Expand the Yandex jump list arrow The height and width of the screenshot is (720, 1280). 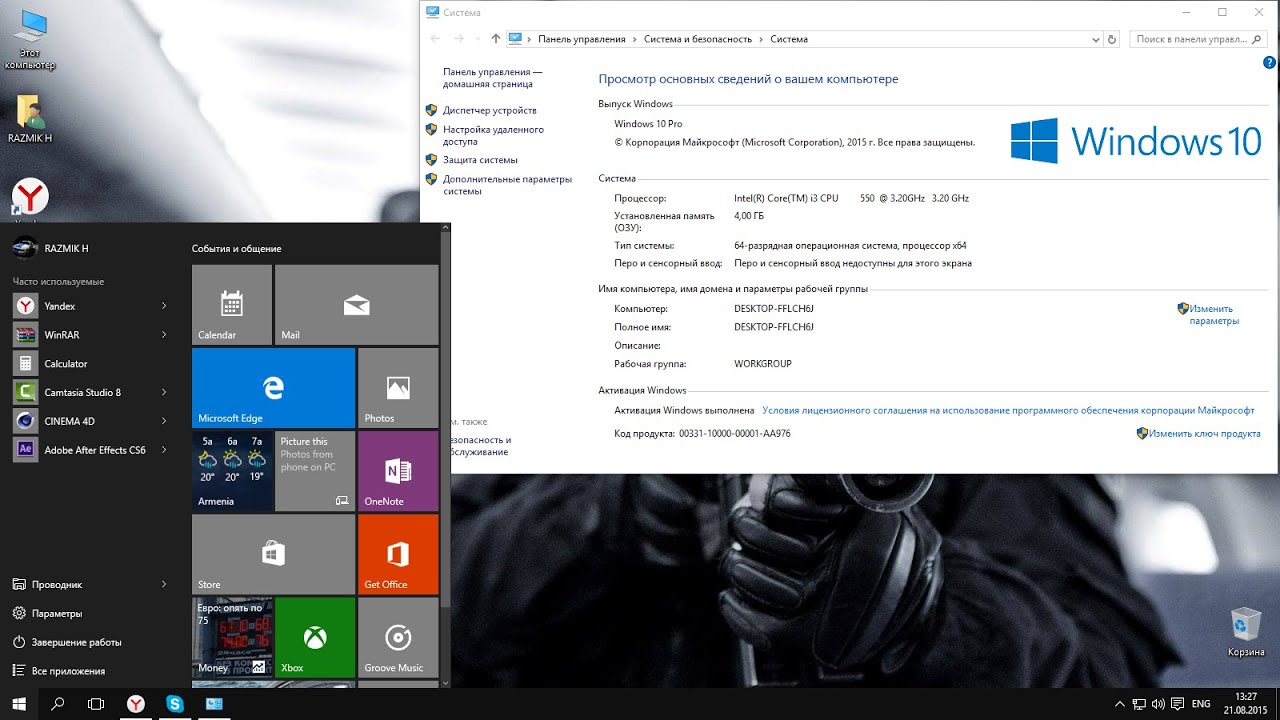point(164,306)
